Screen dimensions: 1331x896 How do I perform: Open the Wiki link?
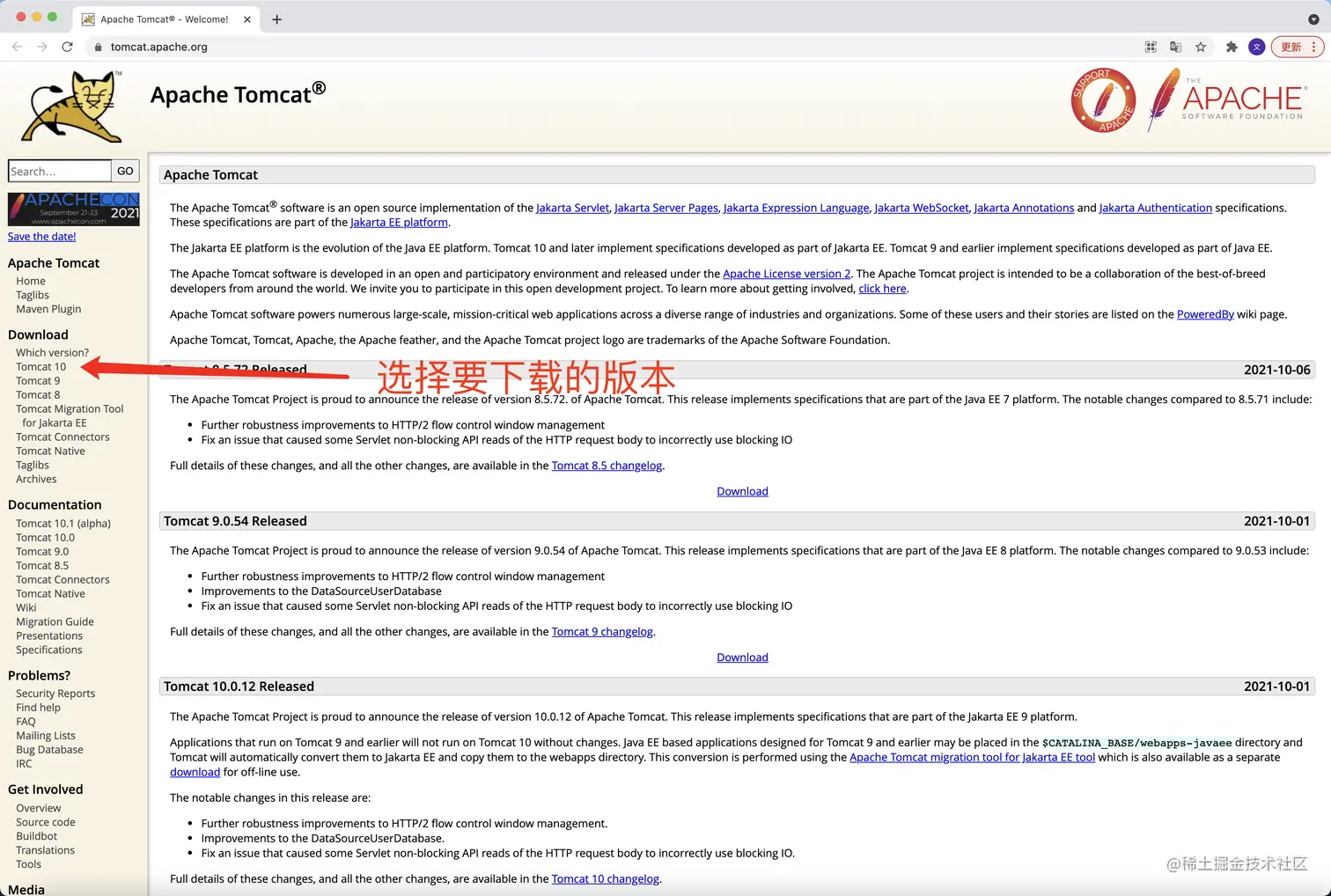(26, 608)
